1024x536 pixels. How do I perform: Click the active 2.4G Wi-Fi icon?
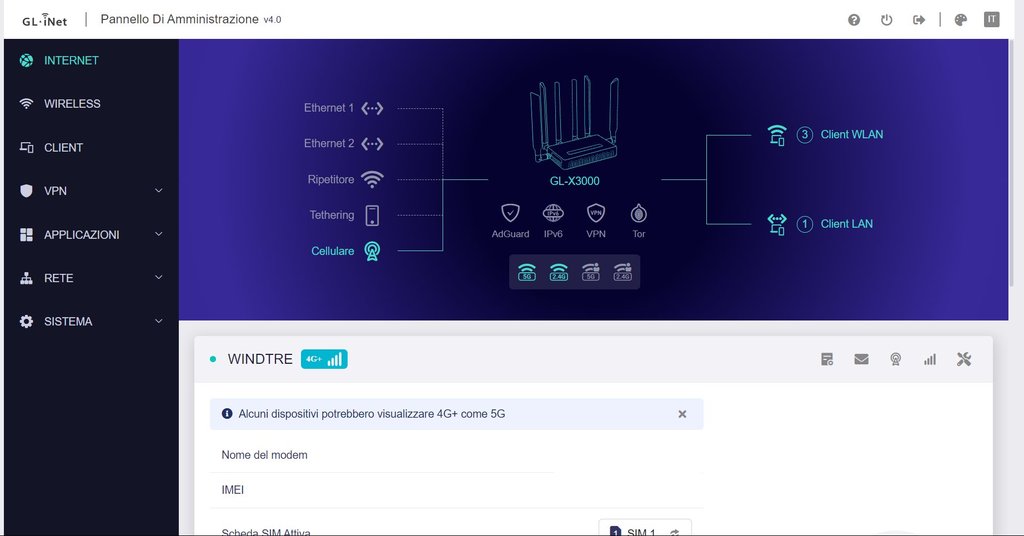558,272
